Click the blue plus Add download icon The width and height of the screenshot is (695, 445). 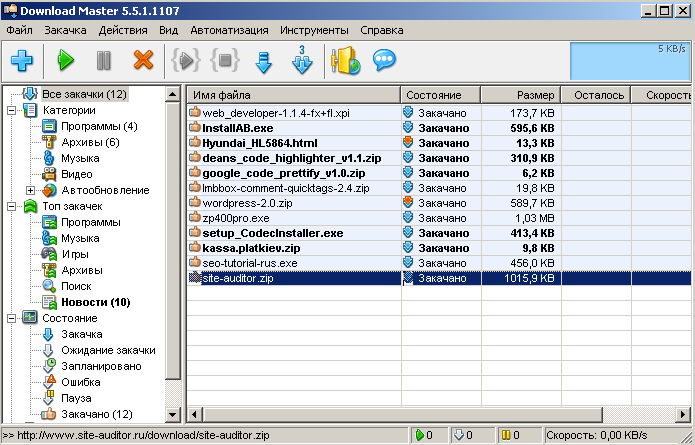[22, 61]
